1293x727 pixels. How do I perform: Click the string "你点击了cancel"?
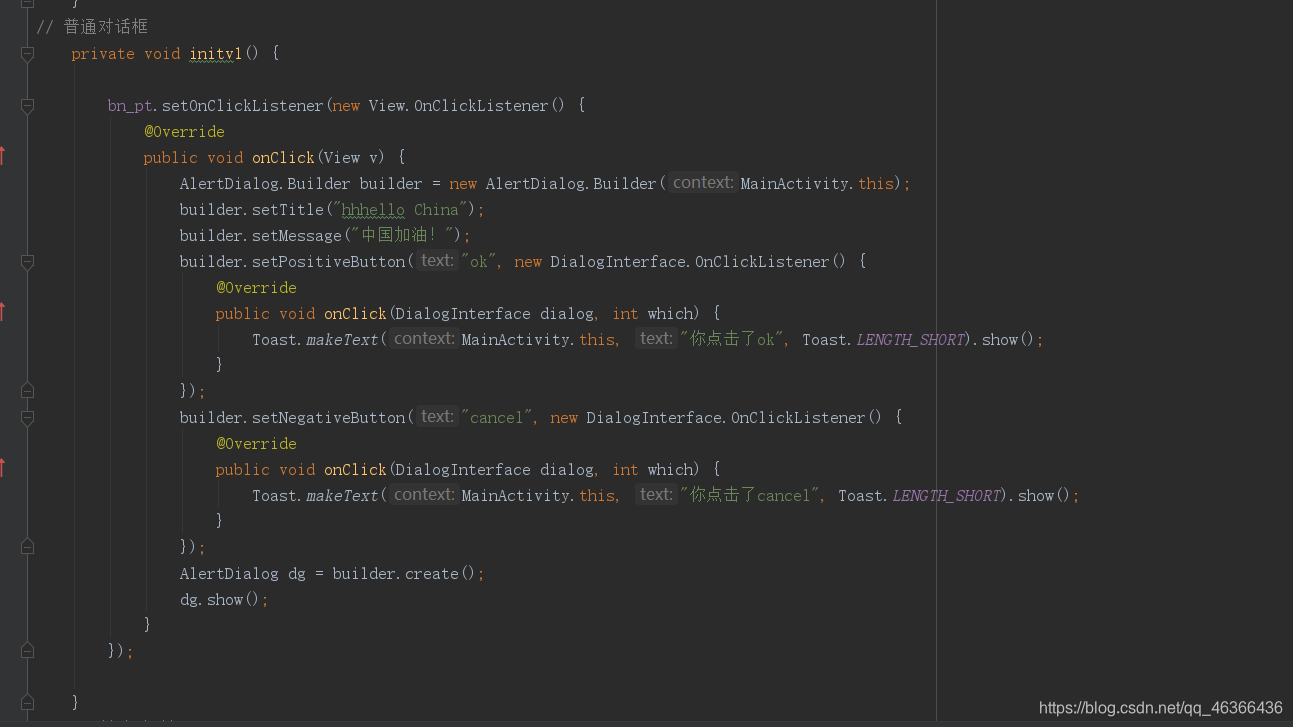point(750,496)
